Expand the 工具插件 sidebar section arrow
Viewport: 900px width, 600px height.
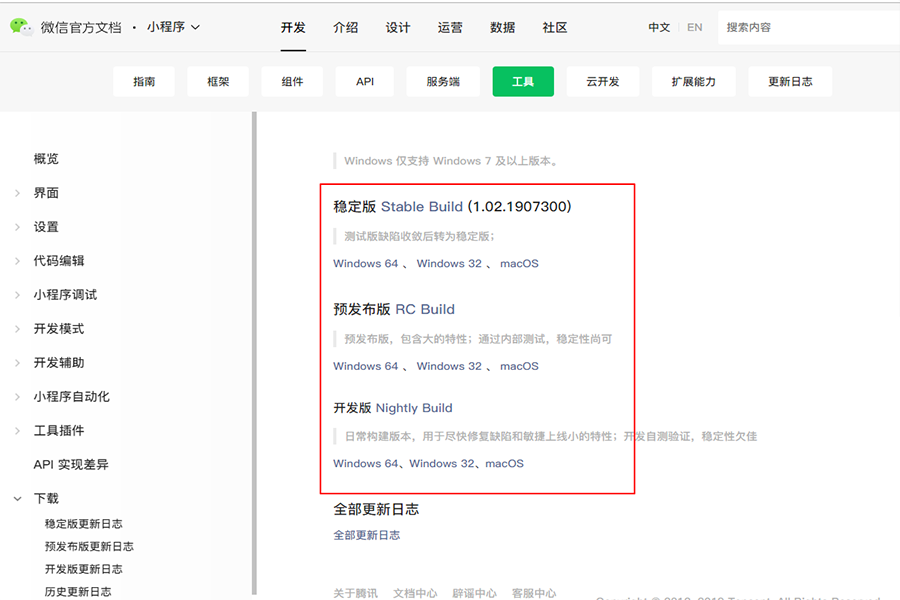point(17,431)
